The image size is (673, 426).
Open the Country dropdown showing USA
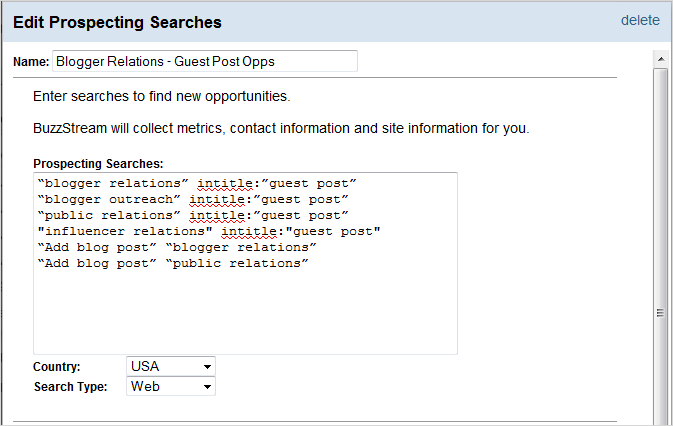pos(171,366)
